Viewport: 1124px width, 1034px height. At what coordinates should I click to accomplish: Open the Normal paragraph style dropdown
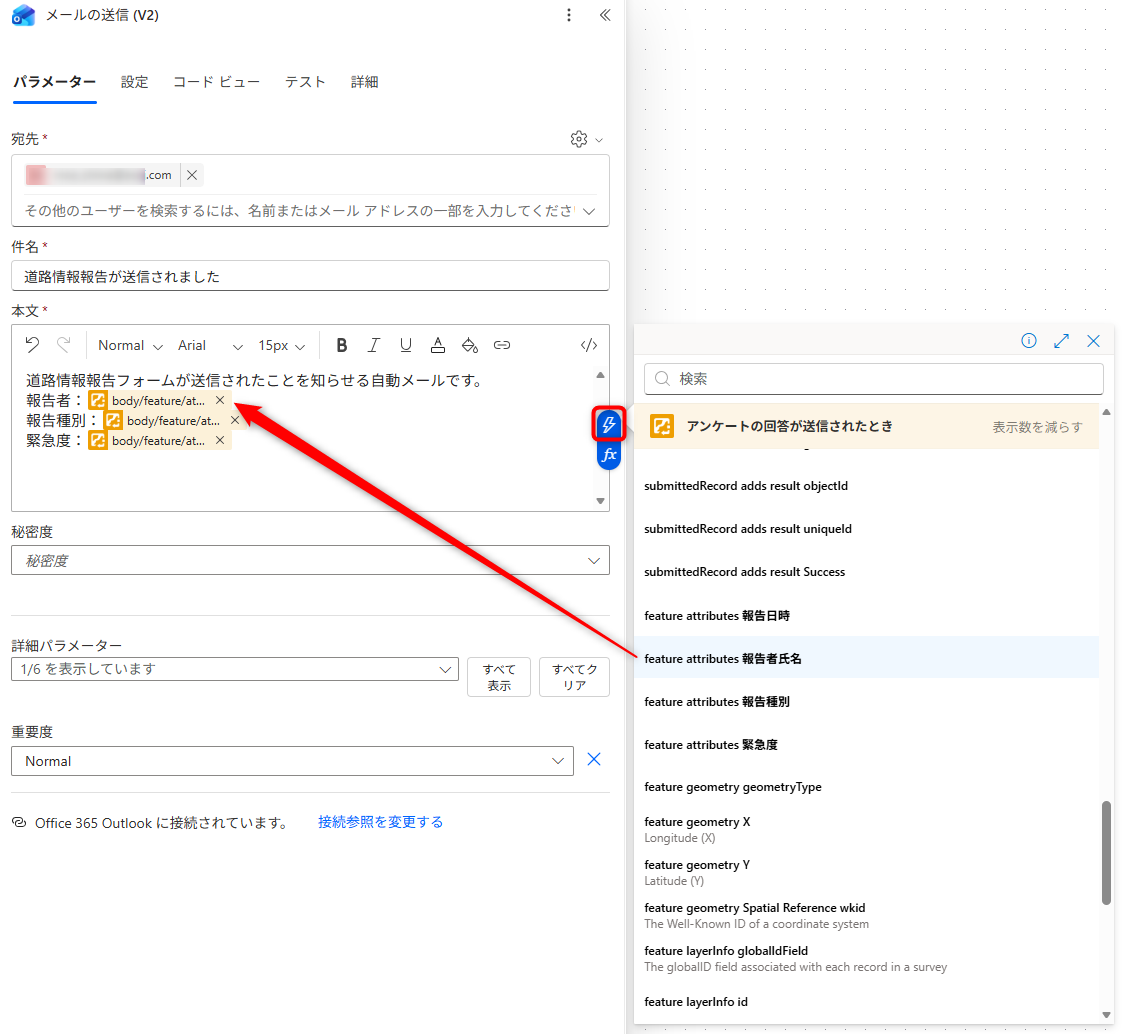(x=130, y=346)
